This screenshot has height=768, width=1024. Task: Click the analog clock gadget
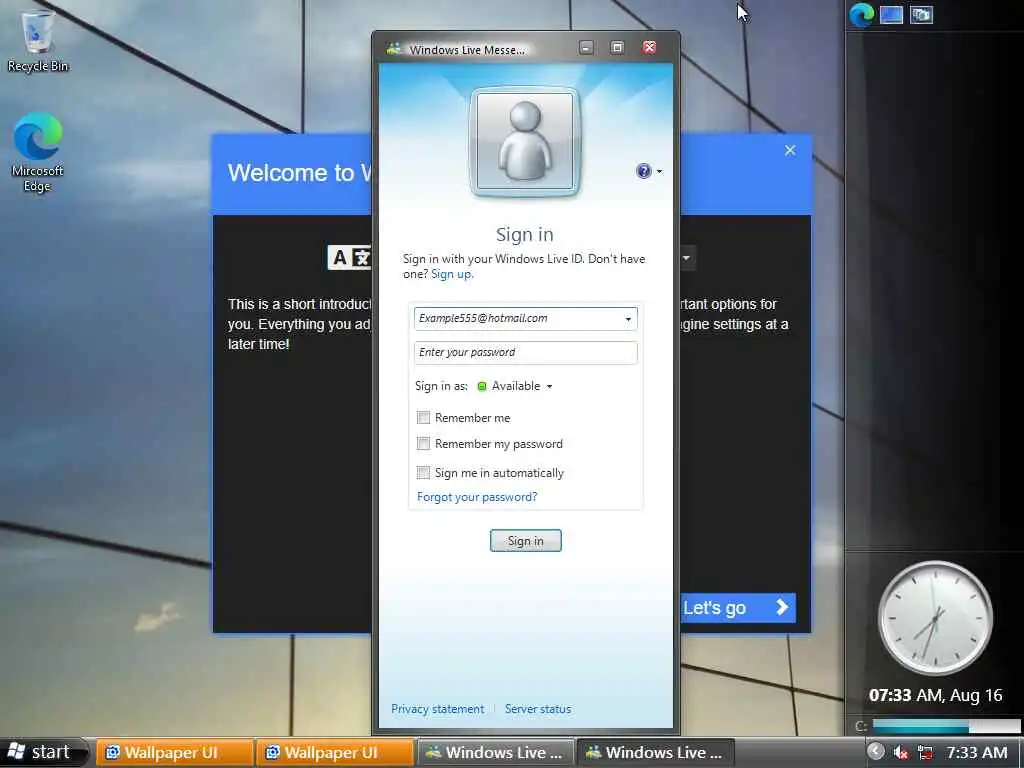click(x=935, y=618)
